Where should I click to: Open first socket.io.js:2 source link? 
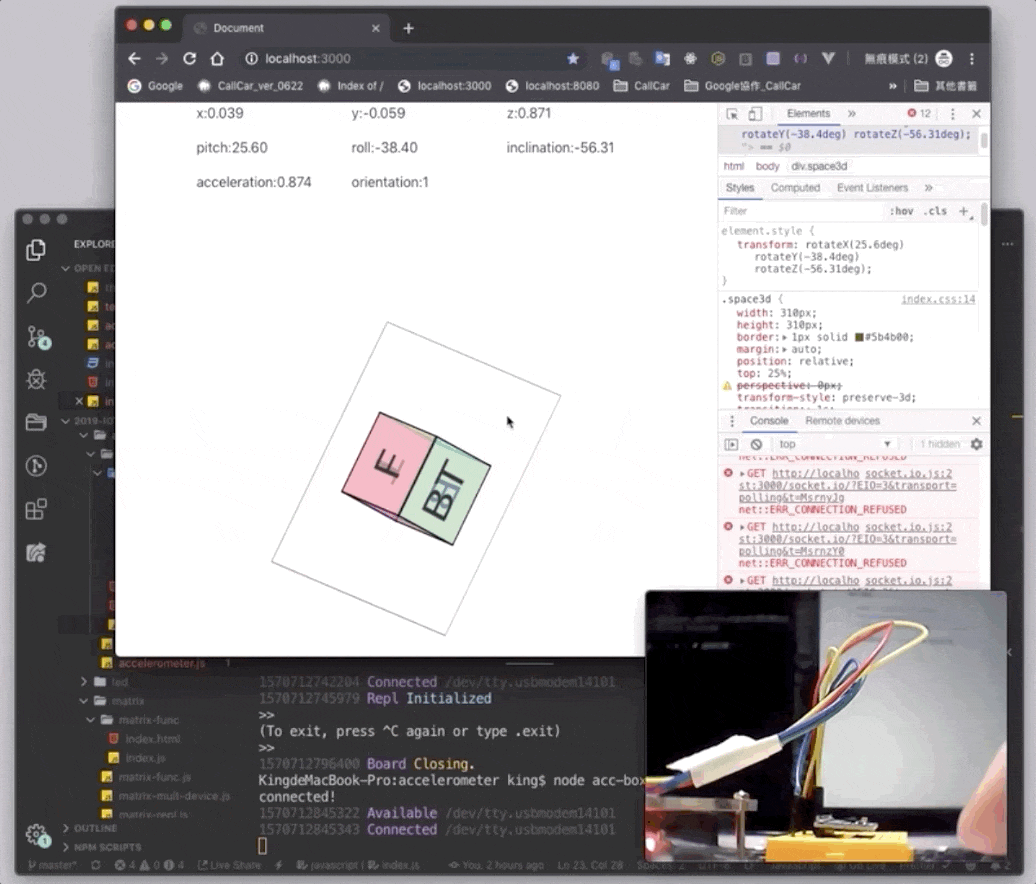(908, 474)
